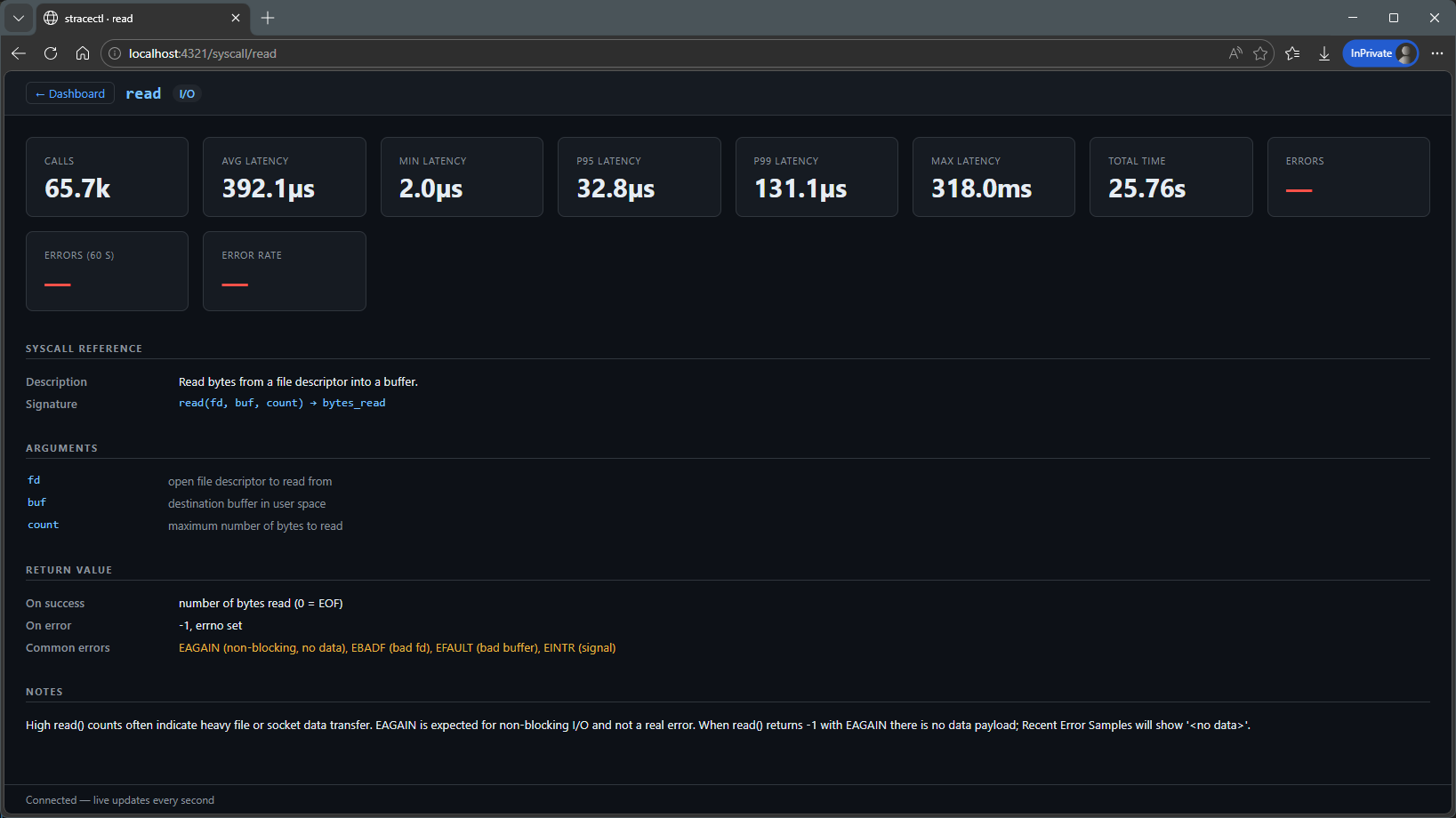Click the address bar to edit URL
Viewport: 1456px width, 818px height.
[623, 53]
